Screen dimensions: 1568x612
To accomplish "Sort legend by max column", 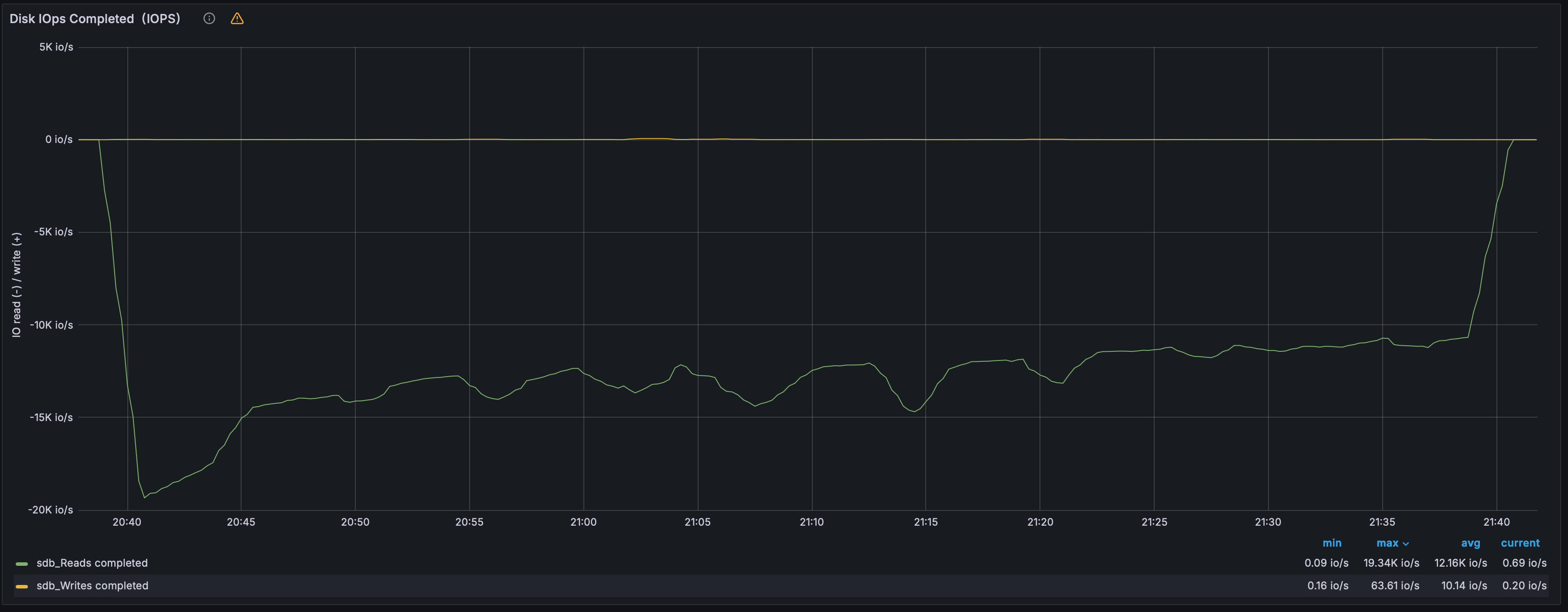I will click(1392, 543).
